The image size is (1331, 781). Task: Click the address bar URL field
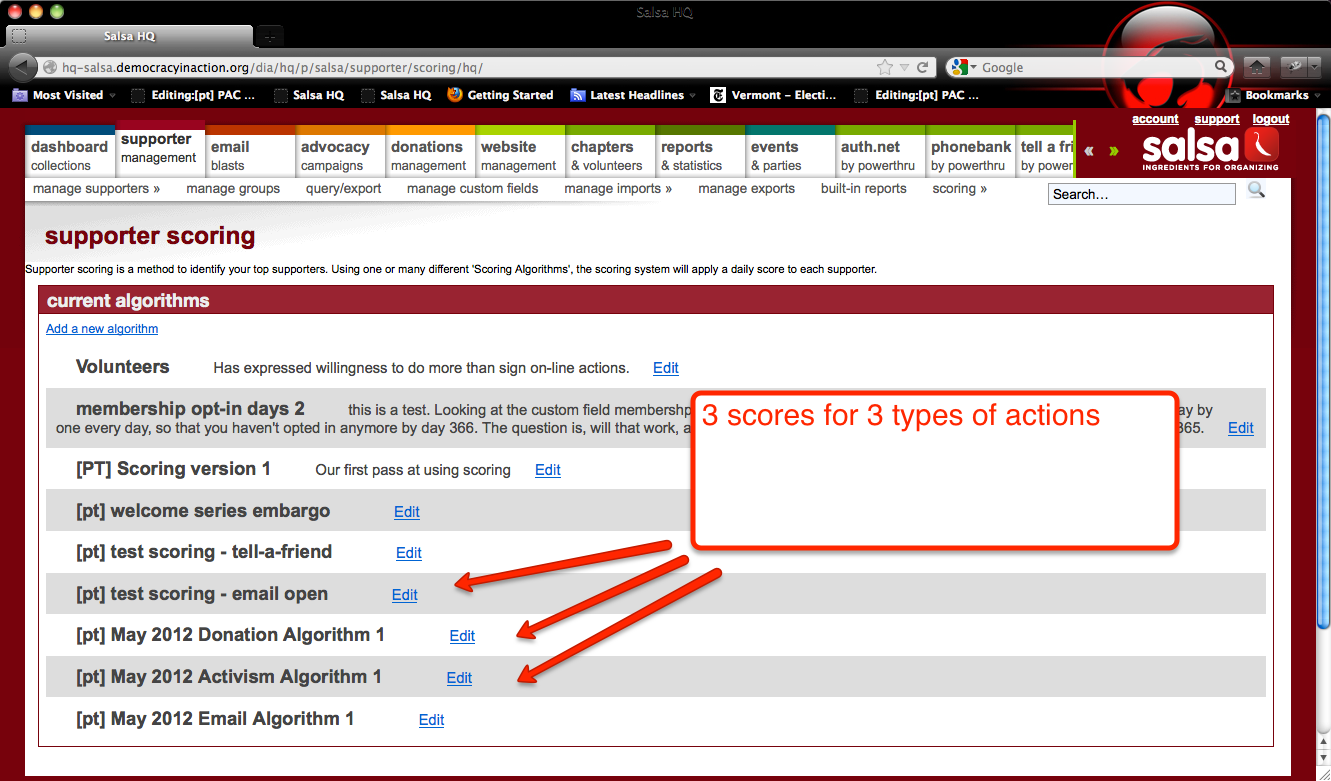click(x=460, y=67)
